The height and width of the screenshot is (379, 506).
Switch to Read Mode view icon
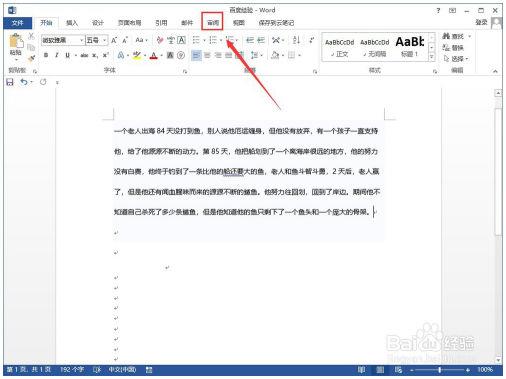click(361, 370)
